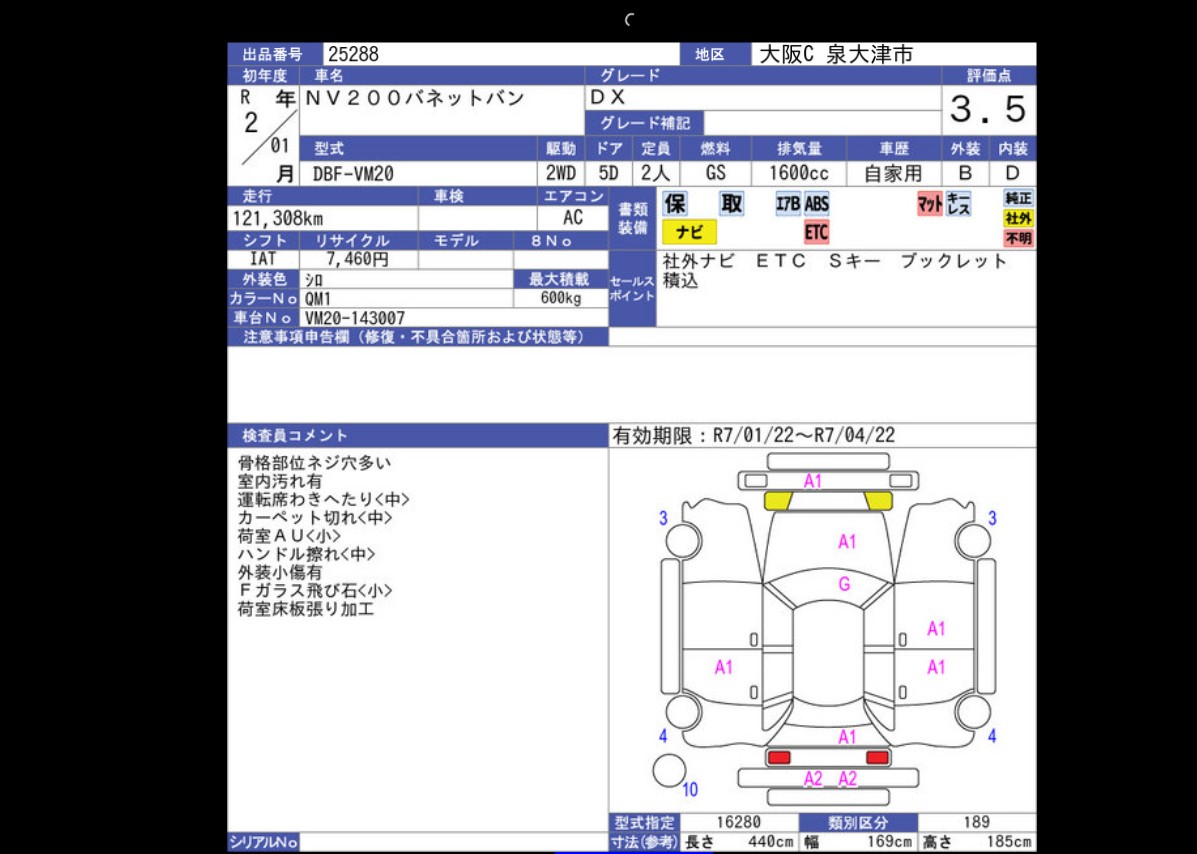Image resolution: width=1197 pixels, height=854 pixels.
Task: Click air conditioner value AC
Action: tap(573, 218)
